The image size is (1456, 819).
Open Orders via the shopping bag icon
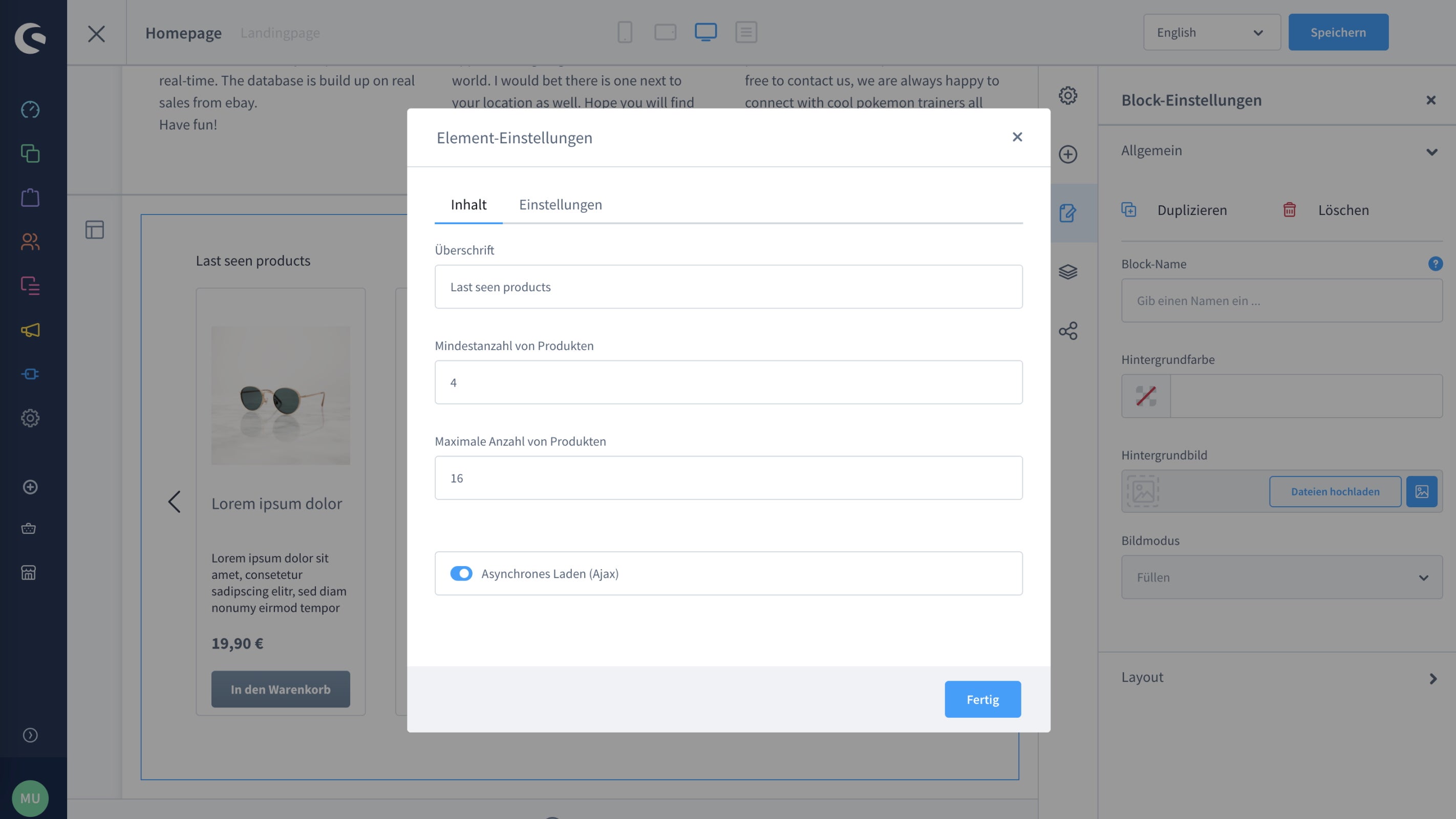[30, 197]
